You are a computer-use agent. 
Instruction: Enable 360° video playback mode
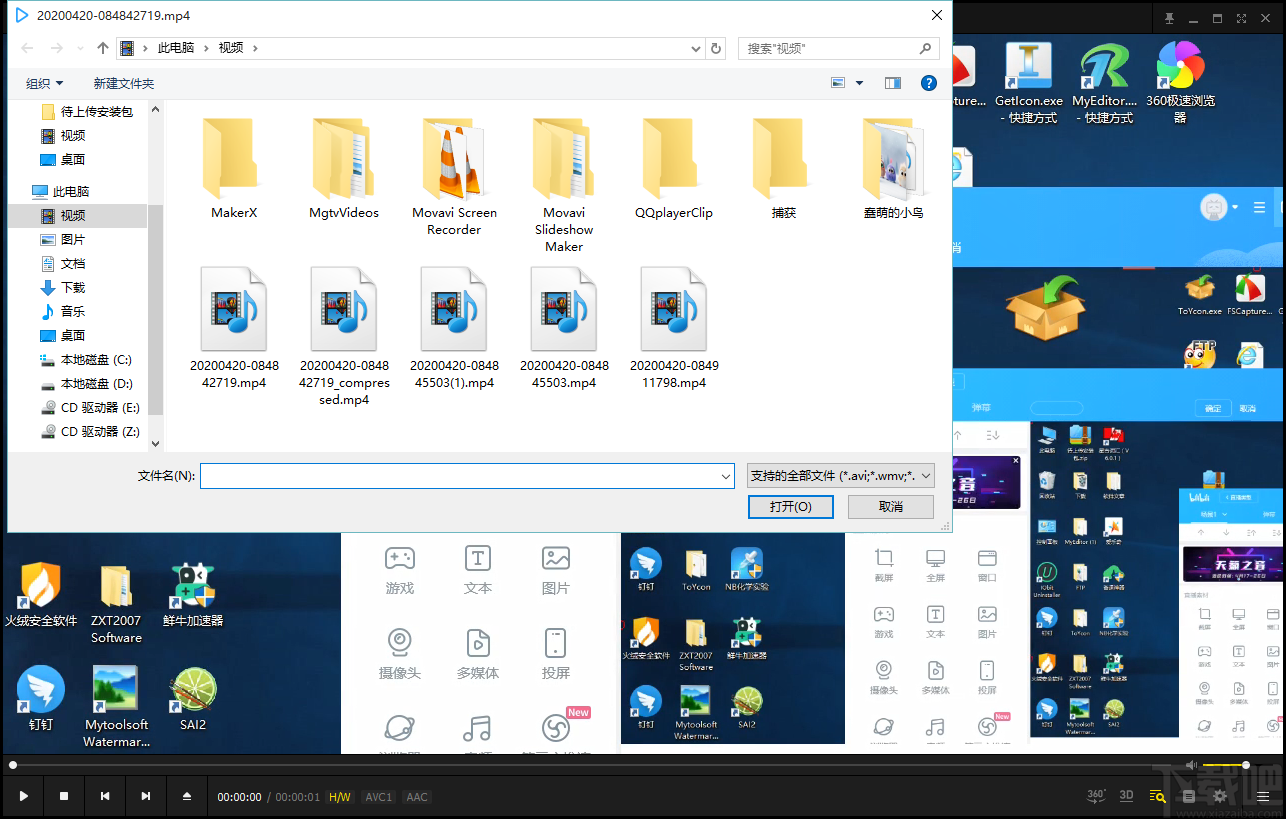[x=1095, y=795]
